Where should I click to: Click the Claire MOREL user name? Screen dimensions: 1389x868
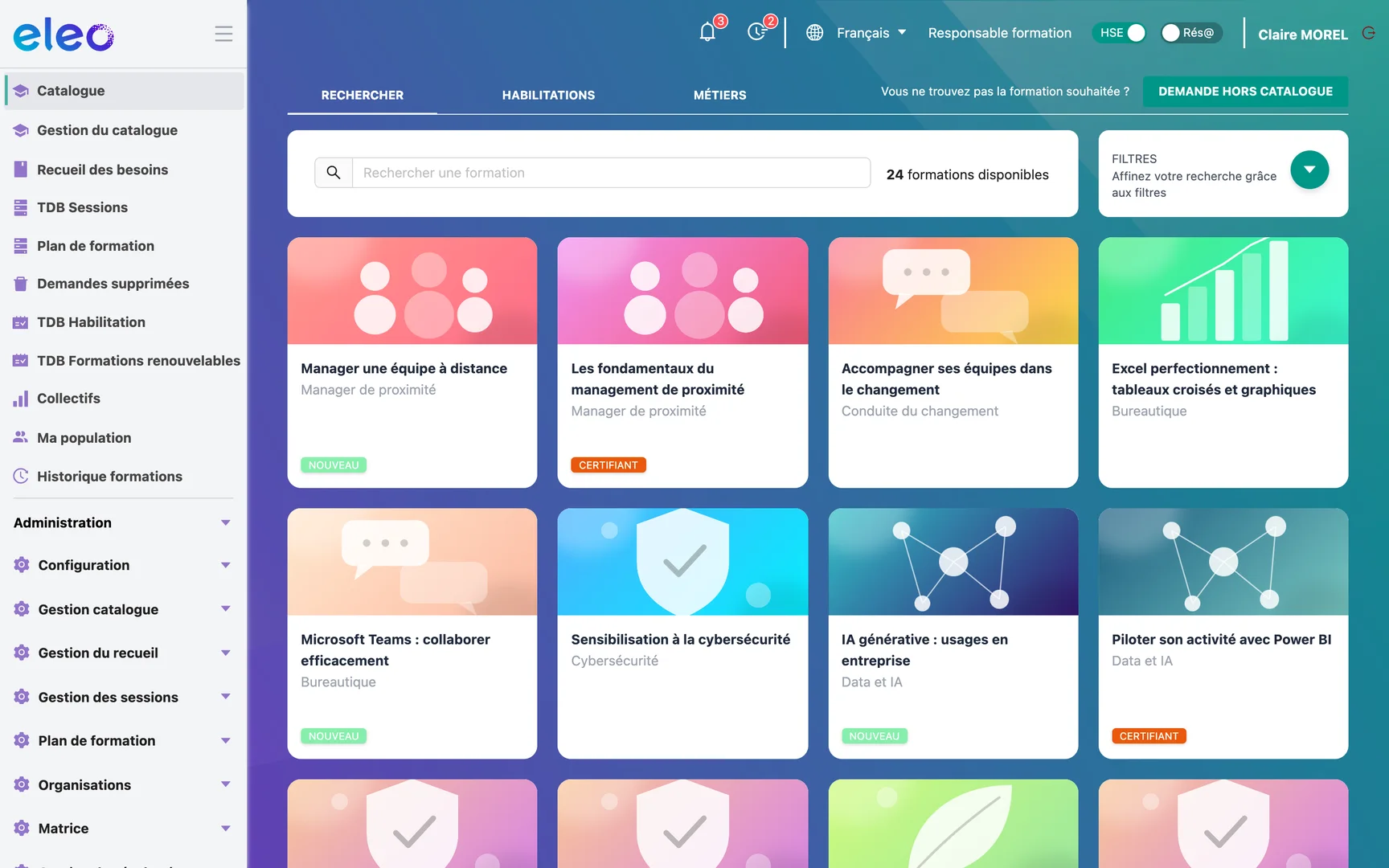1302,35
